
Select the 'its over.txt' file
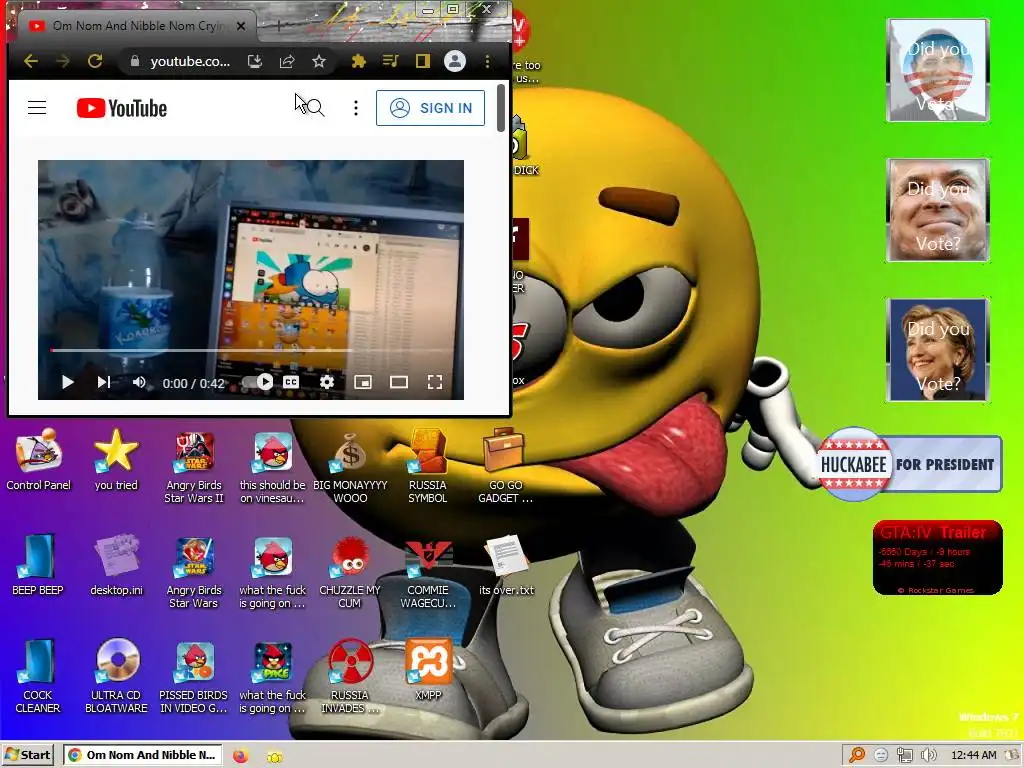(x=506, y=566)
